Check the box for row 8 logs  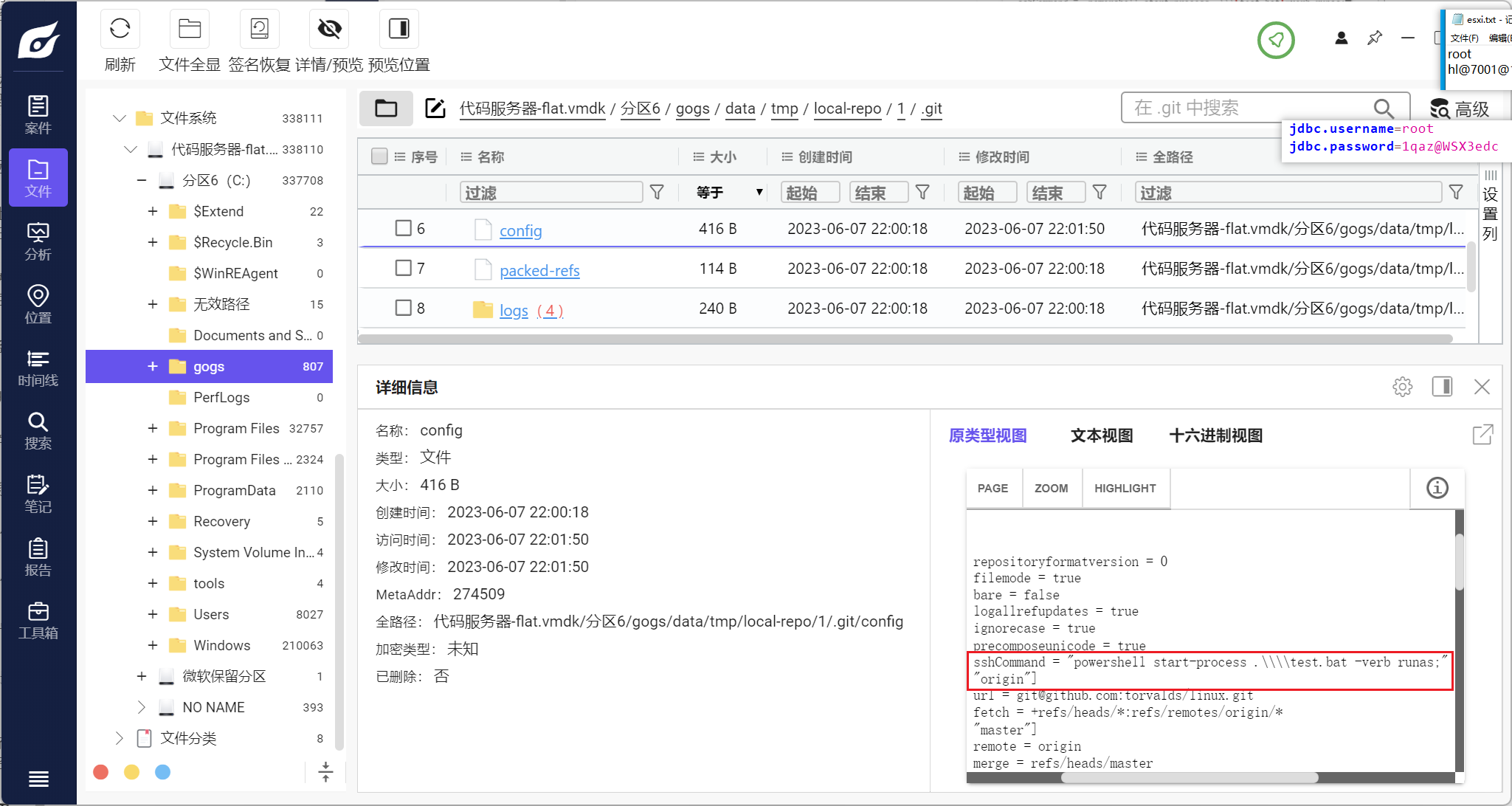tap(403, 308)
